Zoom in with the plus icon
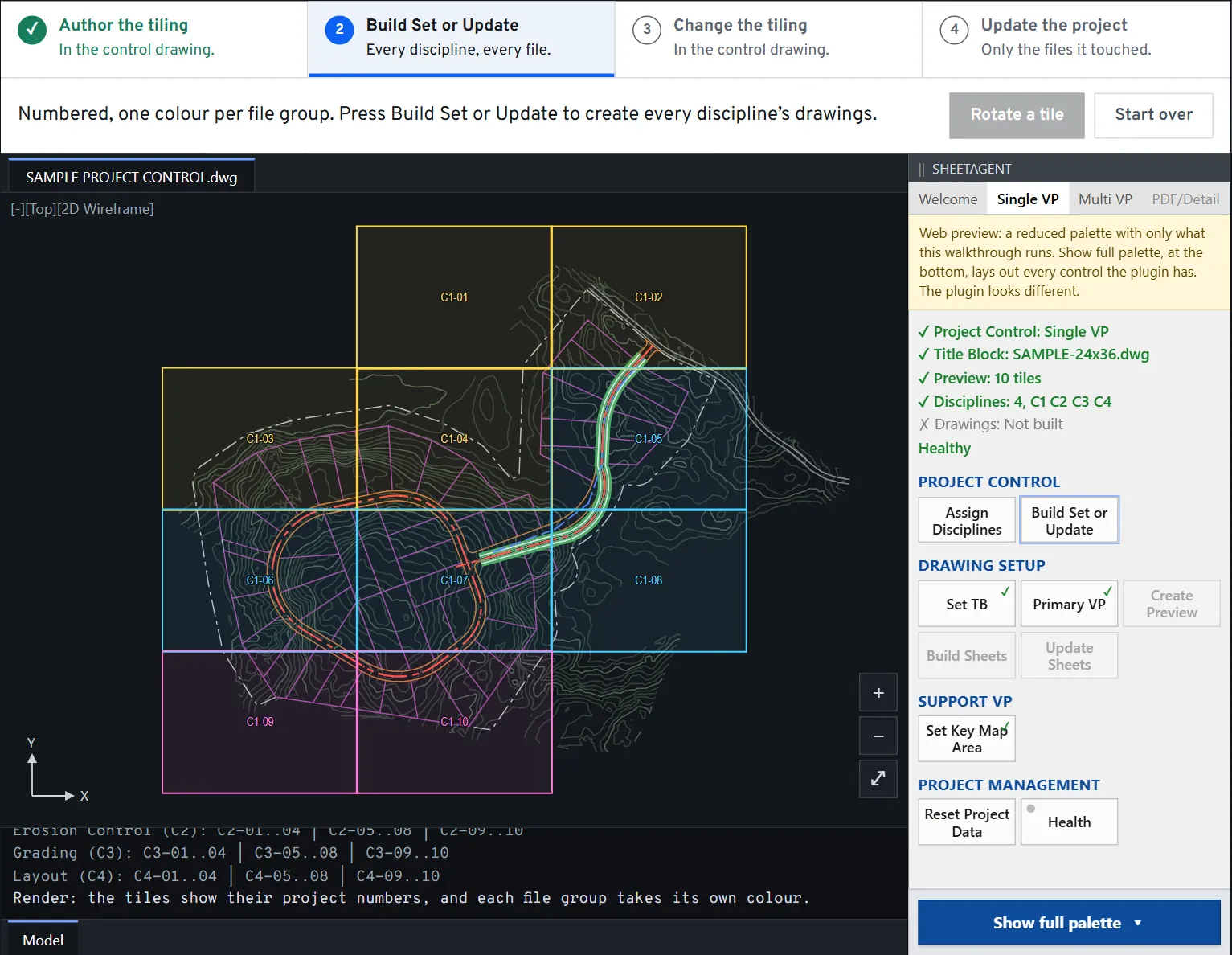The image size is (1232, 955). pyautogui.click(x=878, y=693)
